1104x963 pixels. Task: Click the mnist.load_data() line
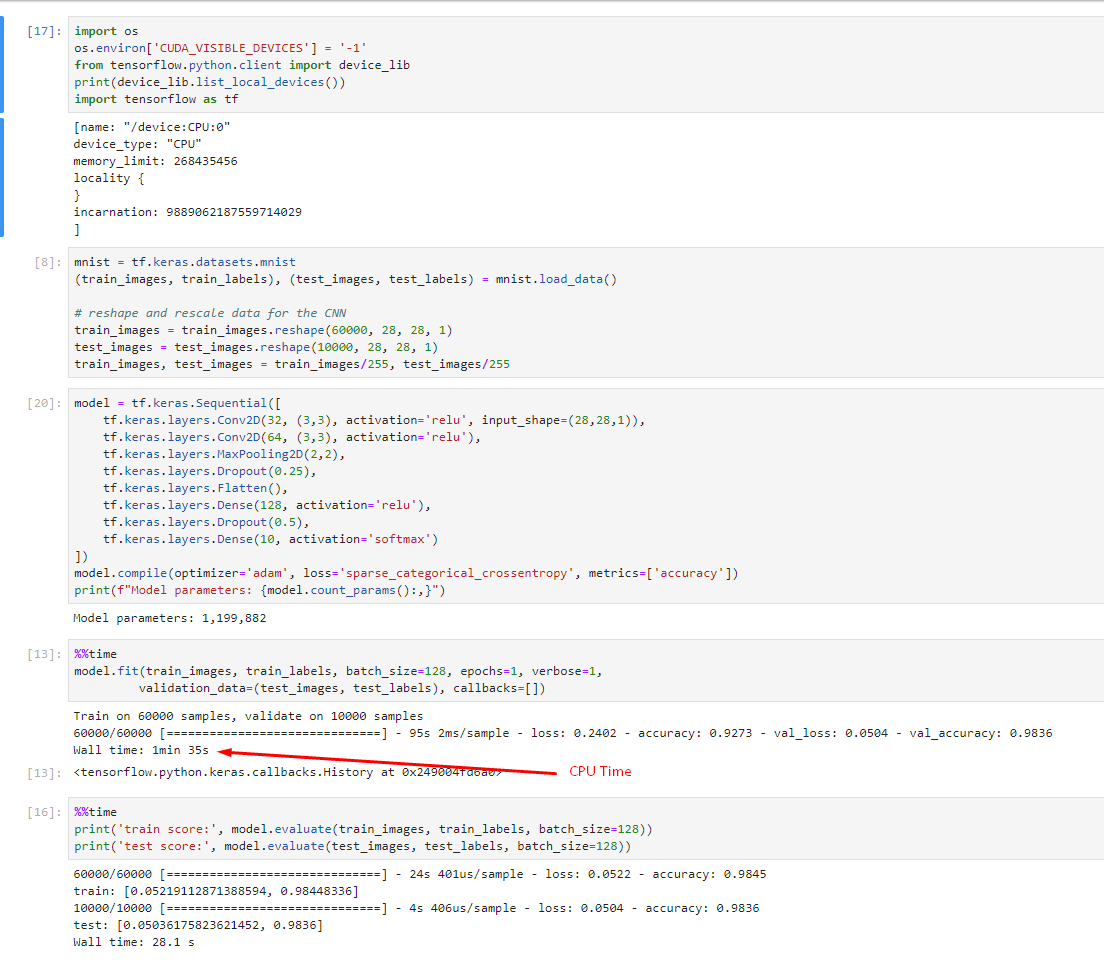[x=346, y=279]
